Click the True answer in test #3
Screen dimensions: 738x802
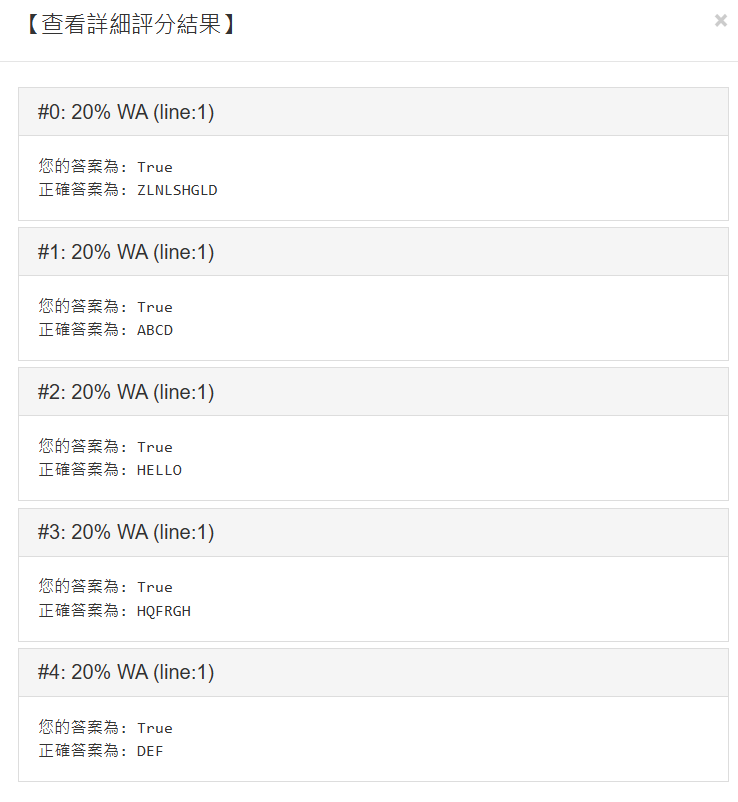click(155, 587)
